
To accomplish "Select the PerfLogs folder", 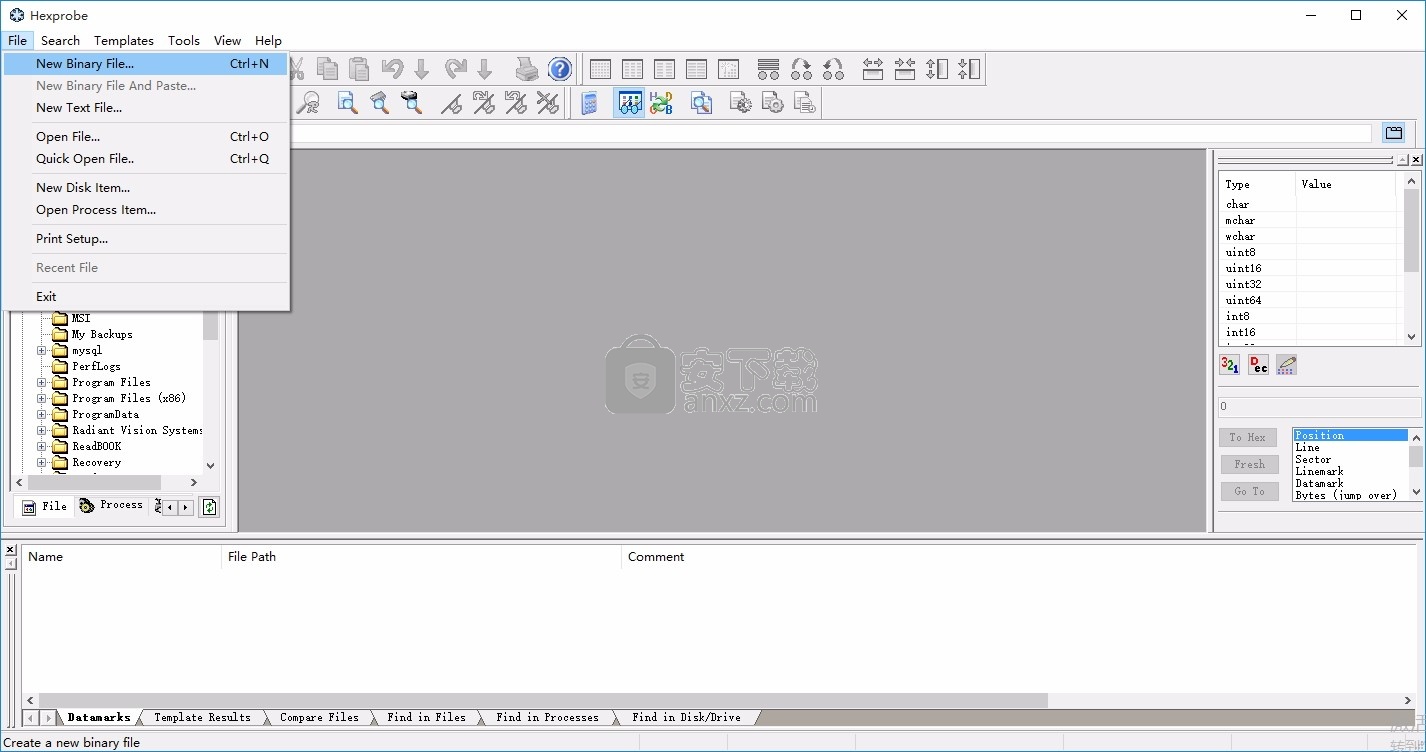I will tap(95, 367).
